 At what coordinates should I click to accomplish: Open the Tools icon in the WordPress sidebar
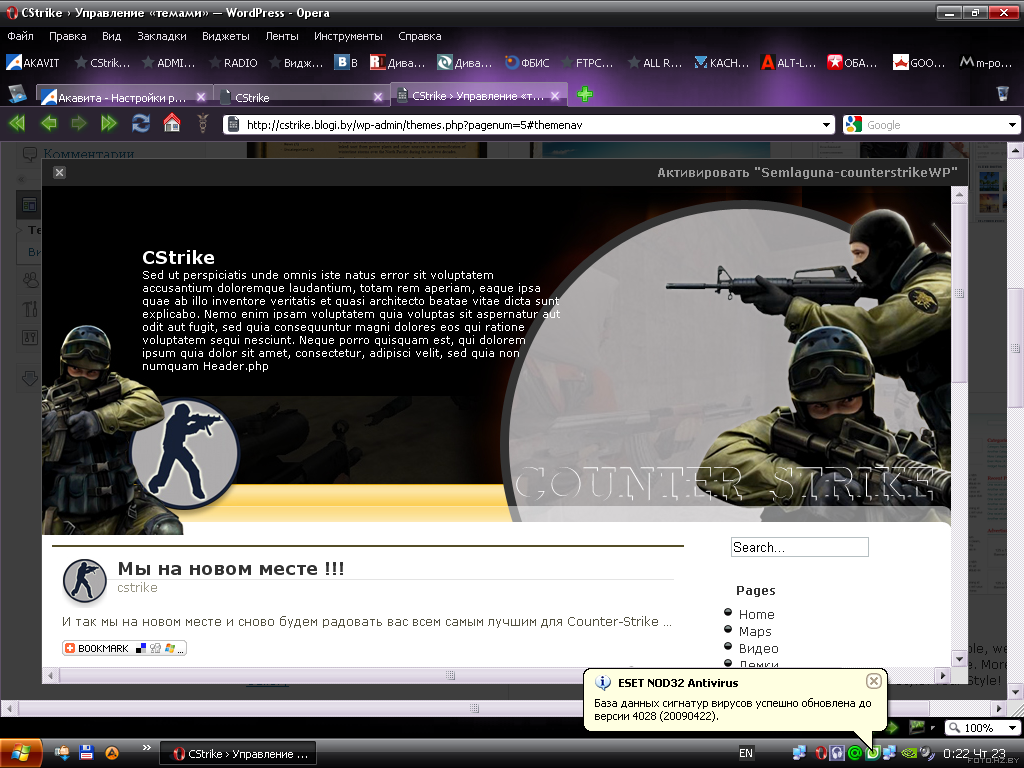pyautogui.click(x=30, y=308)
